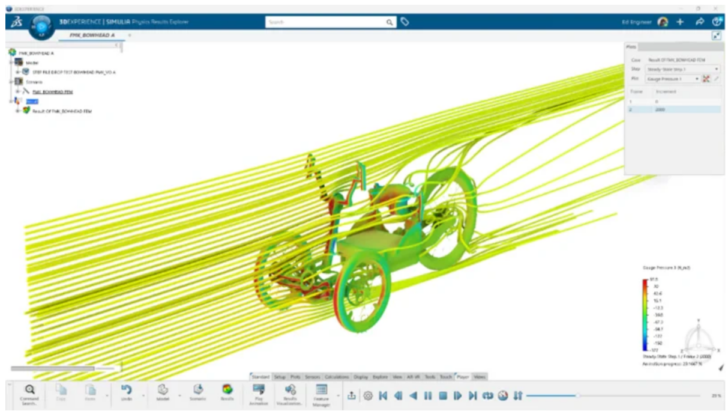This screenshot has width=728, height=417.
Task: Select the FMK_BOWHEAD A document tab
Action: pos(91,35)
